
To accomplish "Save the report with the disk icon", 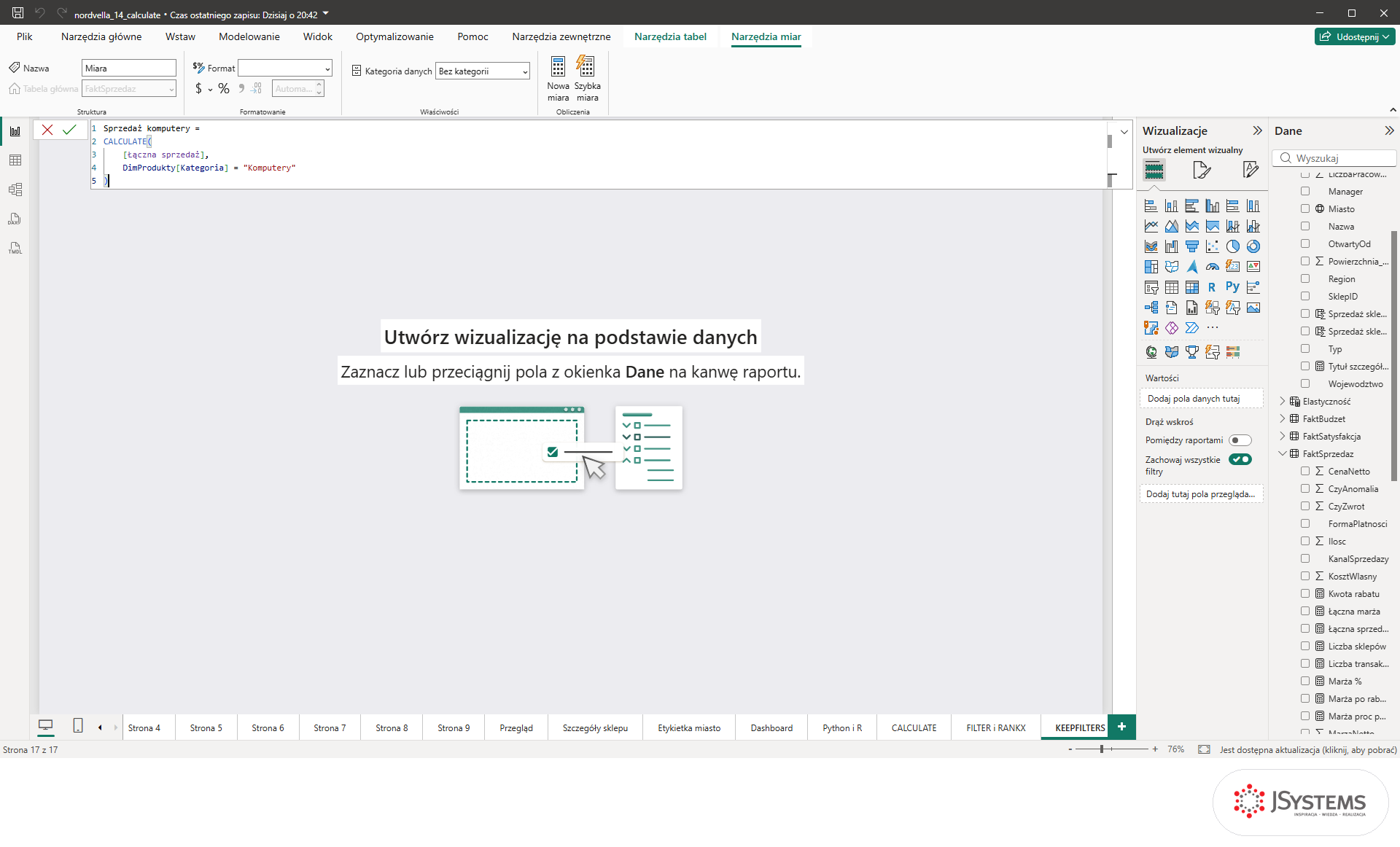I will (x=17, y=13).
